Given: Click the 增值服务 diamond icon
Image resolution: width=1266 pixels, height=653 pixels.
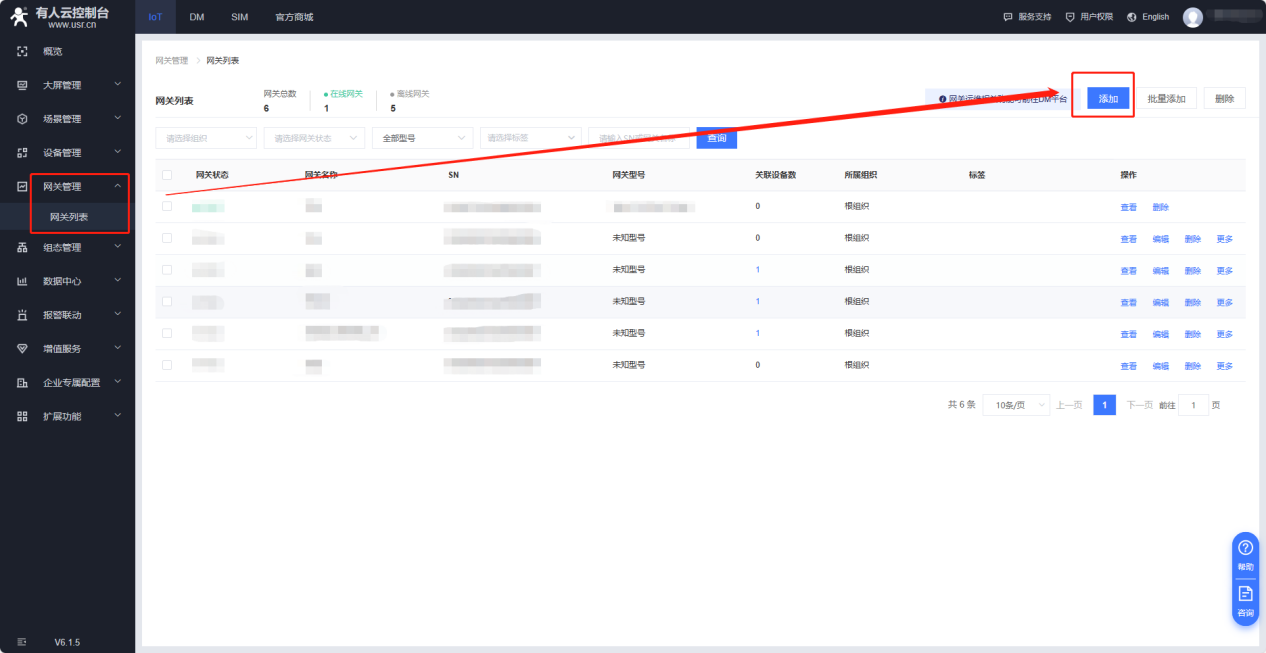Looking at the screenshot, I should point(22,349).
